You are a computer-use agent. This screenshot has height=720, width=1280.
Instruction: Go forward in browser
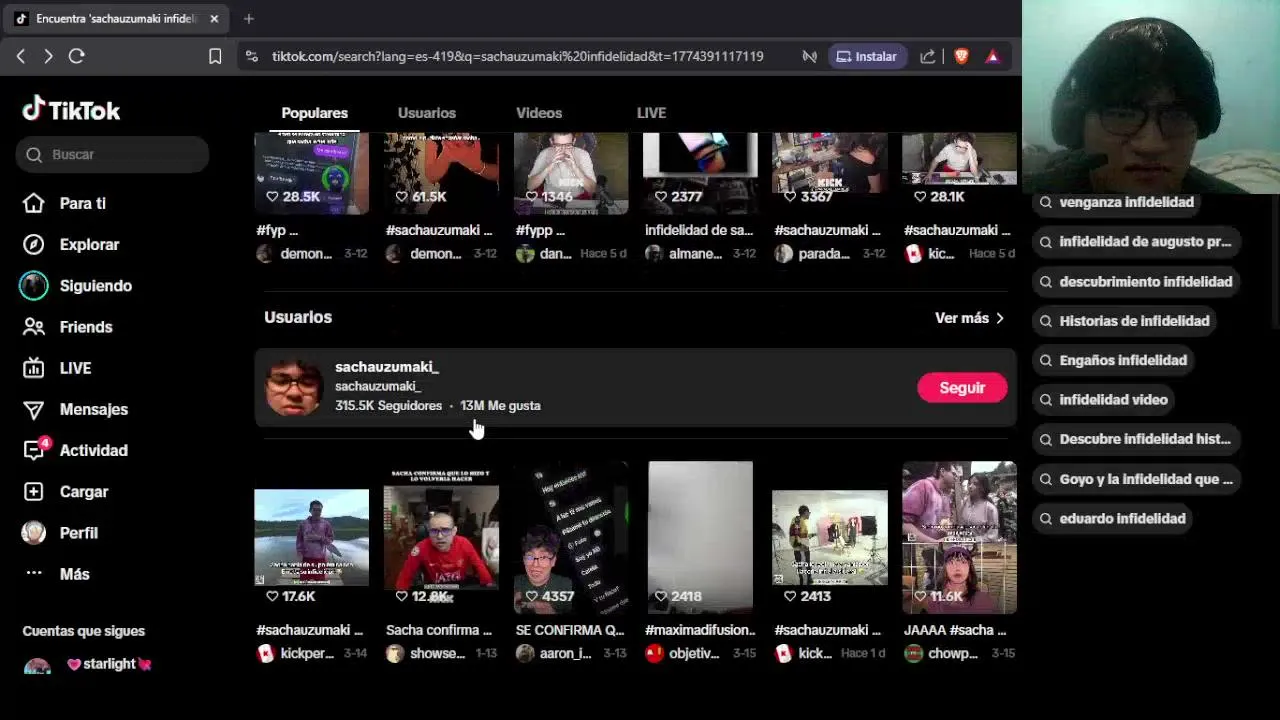[x=48, y=56]
